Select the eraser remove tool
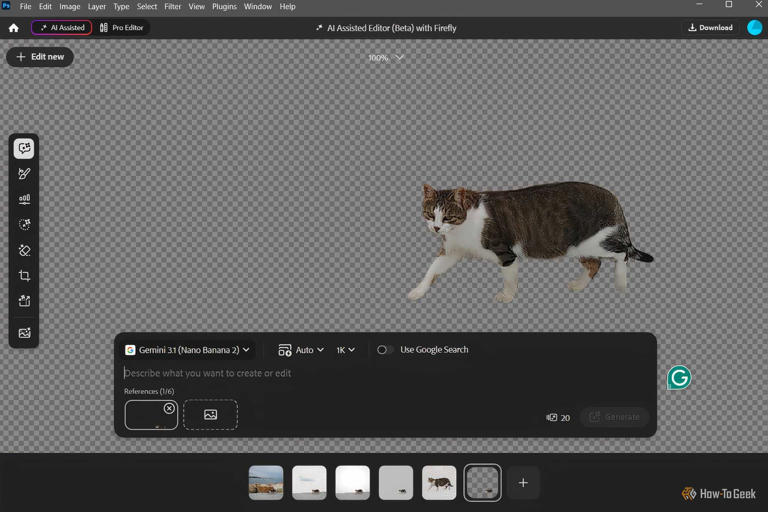 click(x=24, y=250)
